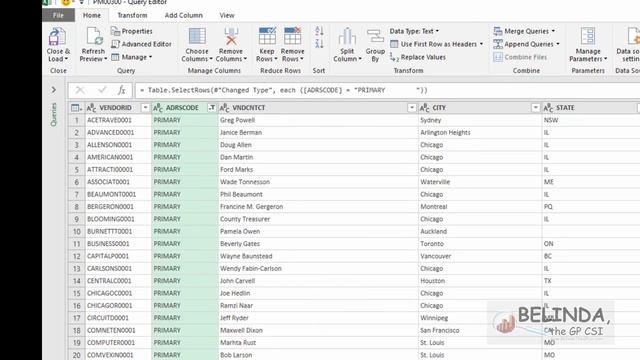Click the Split Column icon
The width and height of the screenshot is (640, 360).
(347, 36)
